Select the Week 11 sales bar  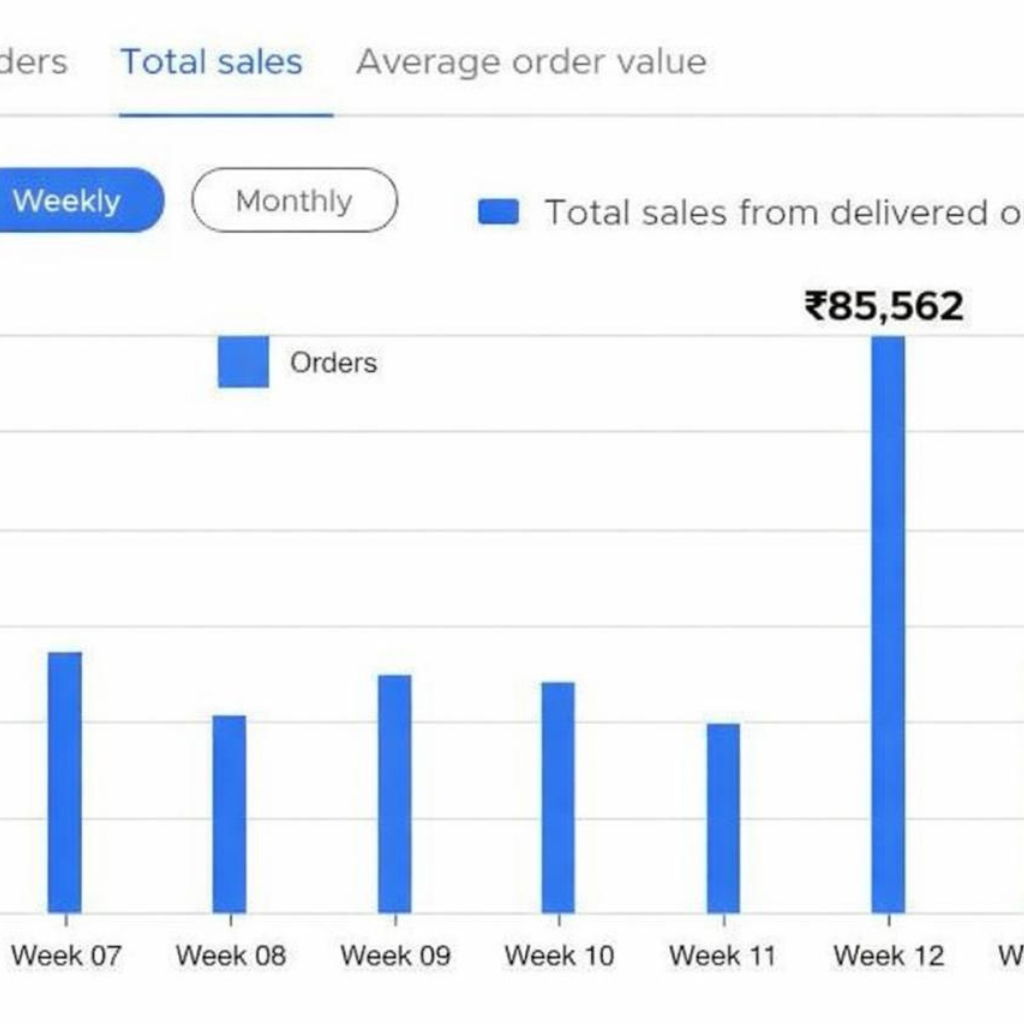[723, 817]
